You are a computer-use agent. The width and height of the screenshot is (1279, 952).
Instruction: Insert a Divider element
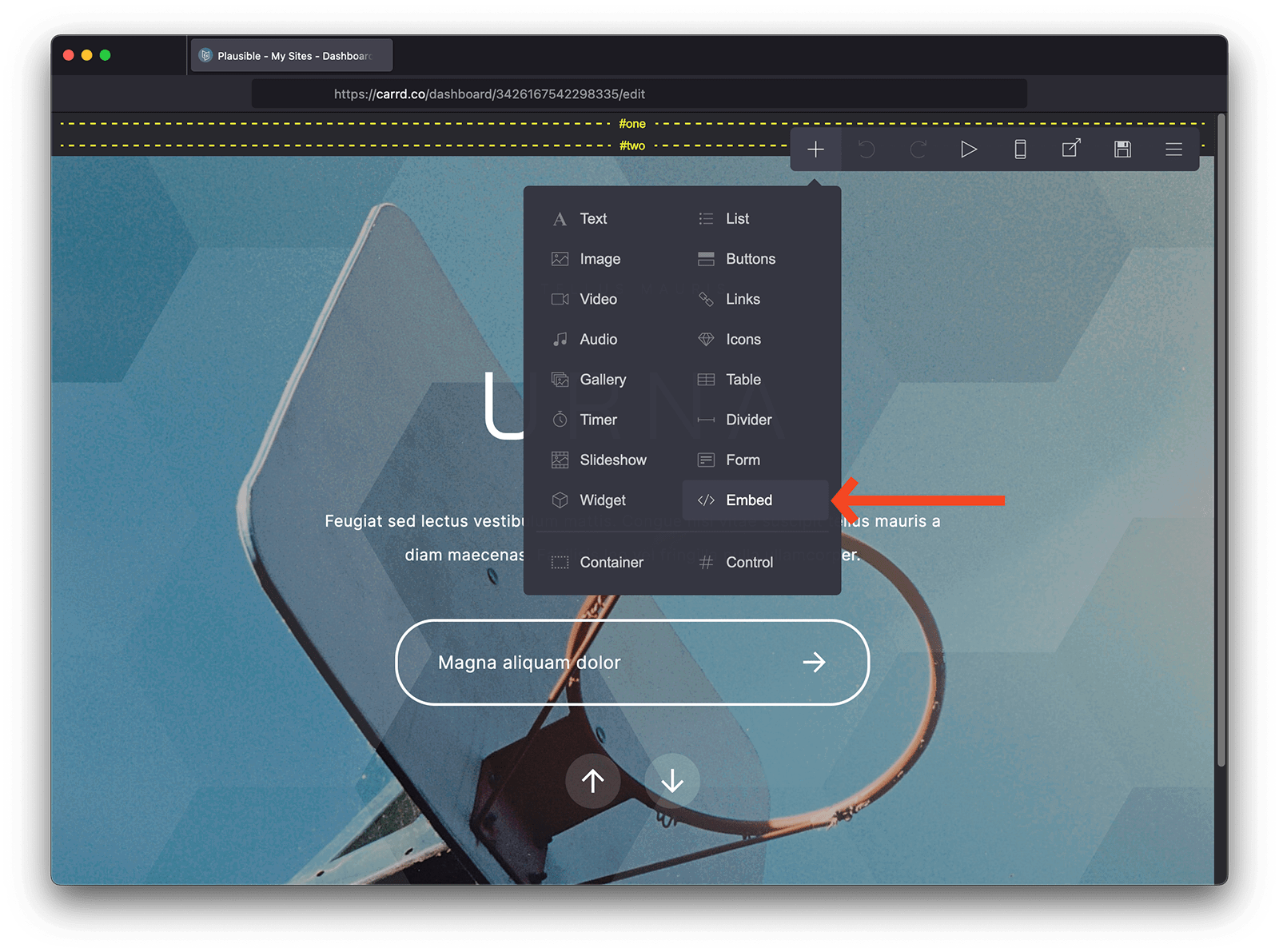[748, 419]
